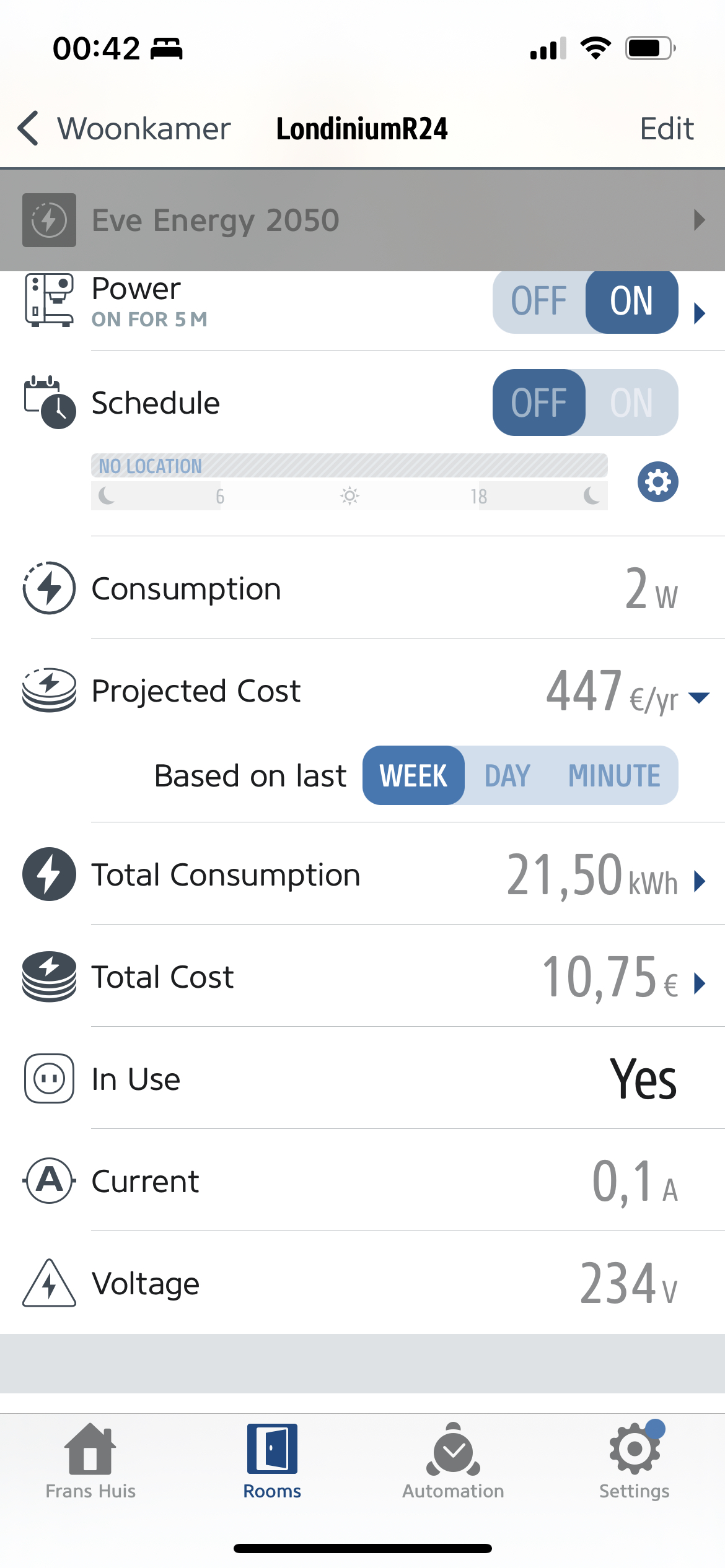Open Total Consumption details arrow

pyautogui.click(x=700, y=881)
